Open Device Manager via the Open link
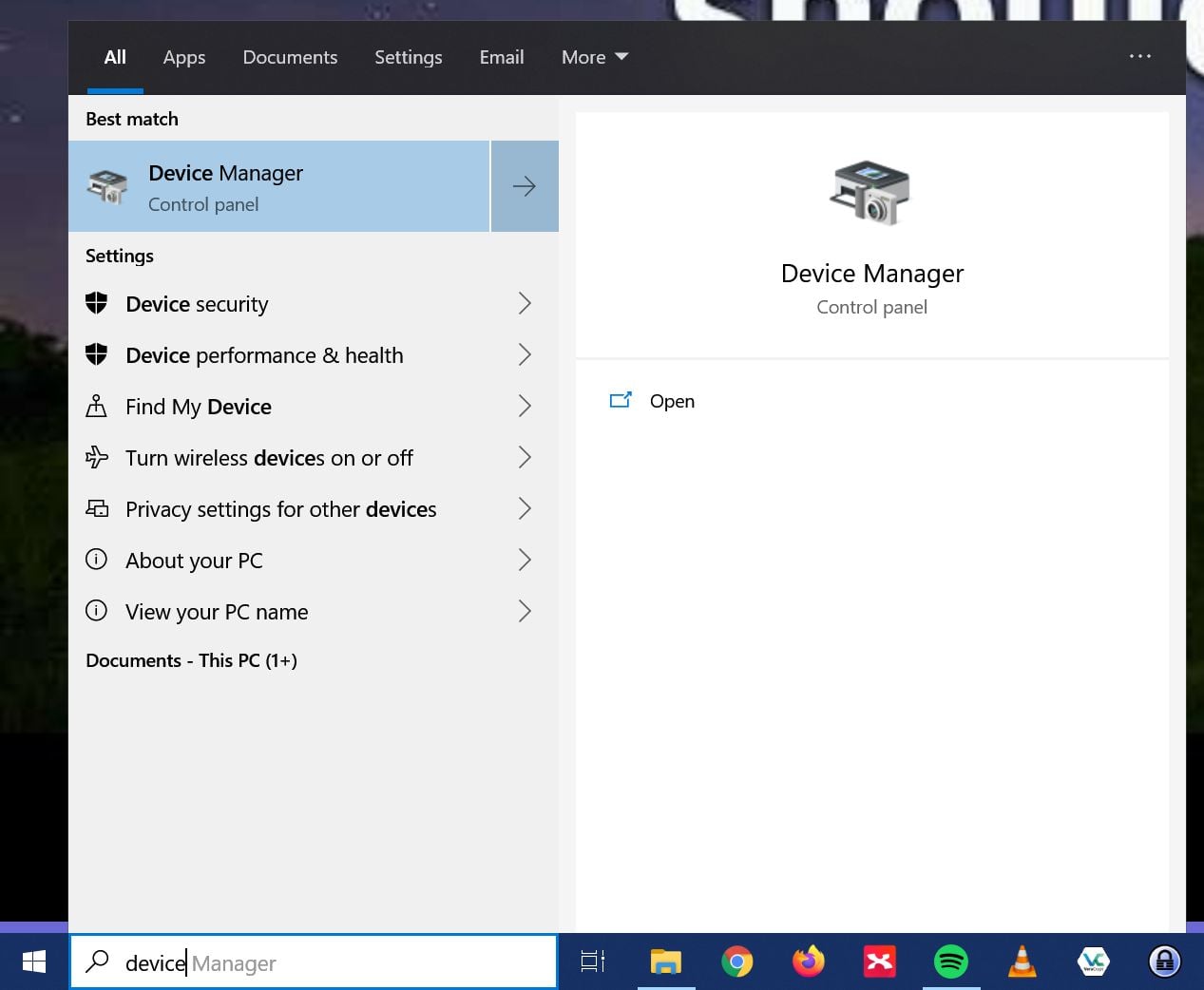The image size is (1204, 990). 672,401
